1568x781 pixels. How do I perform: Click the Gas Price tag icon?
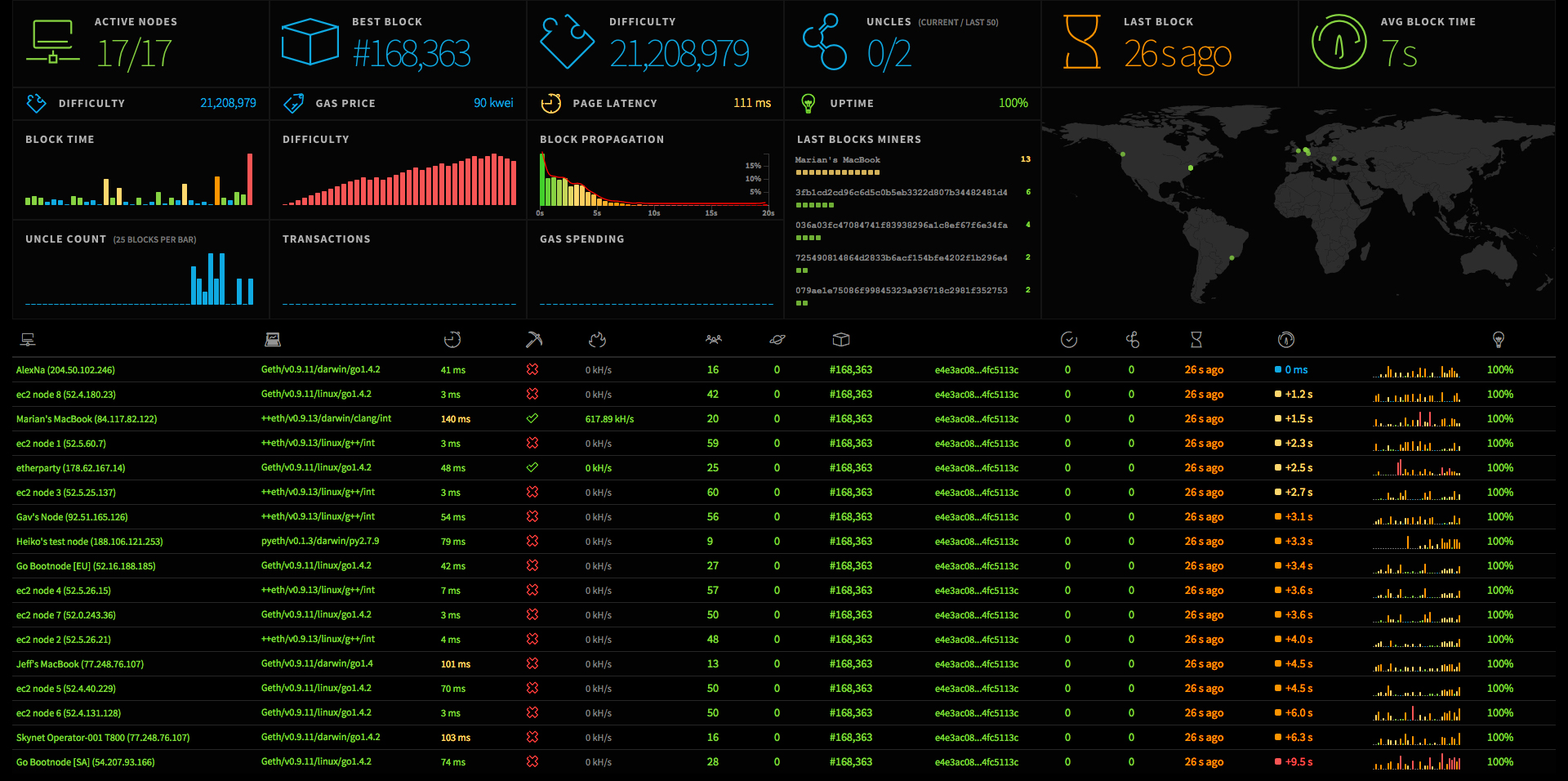(x=293, y=103)
